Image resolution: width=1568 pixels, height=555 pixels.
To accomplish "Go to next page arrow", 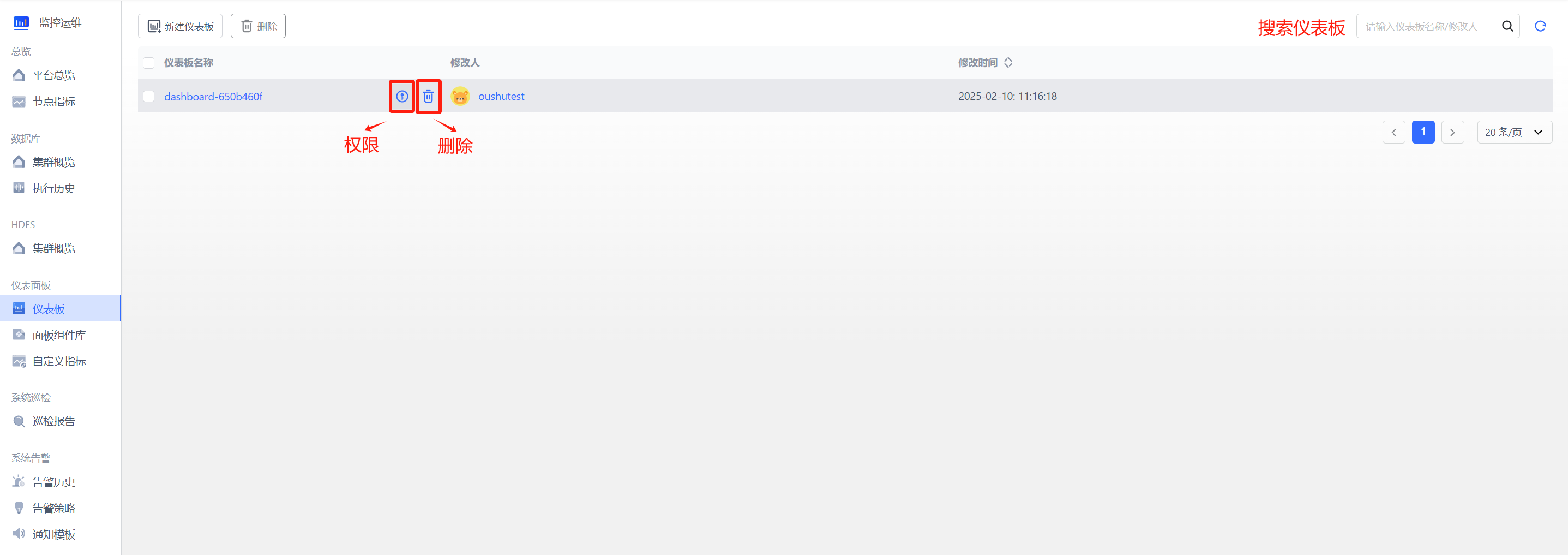I will 1452,132.
